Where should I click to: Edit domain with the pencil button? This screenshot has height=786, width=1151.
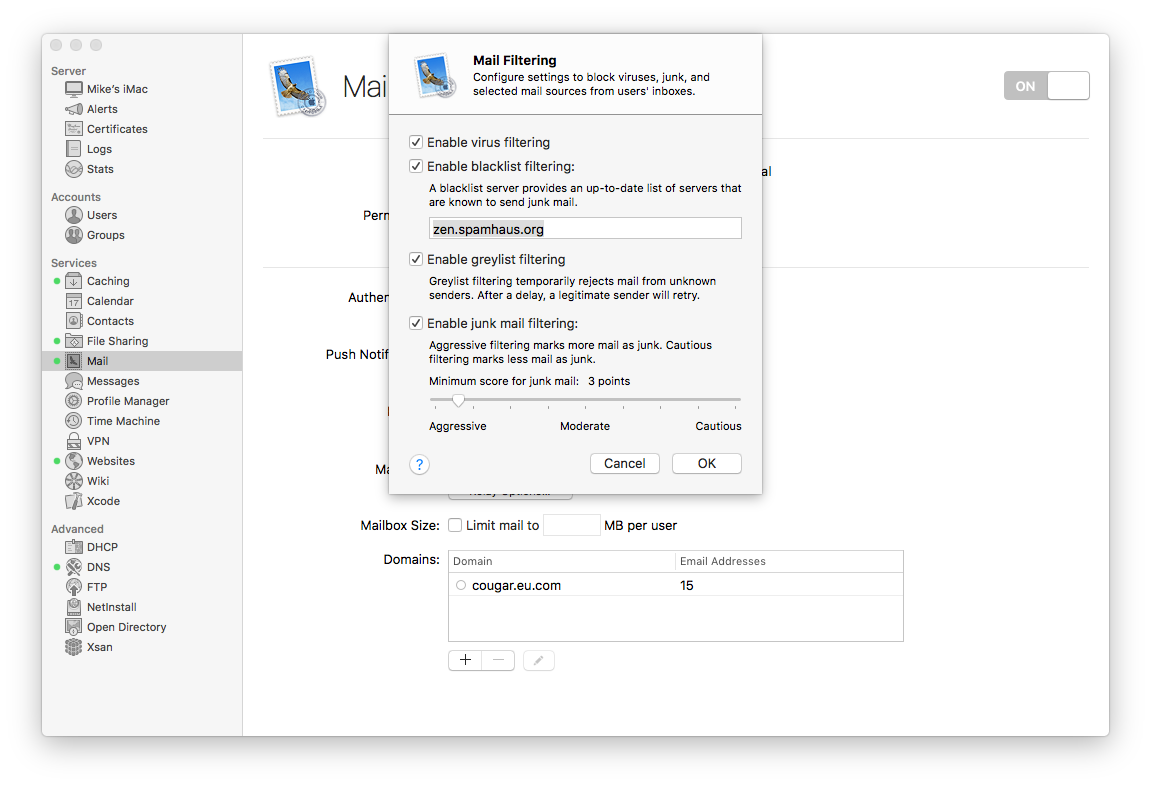tap(539, 661)
